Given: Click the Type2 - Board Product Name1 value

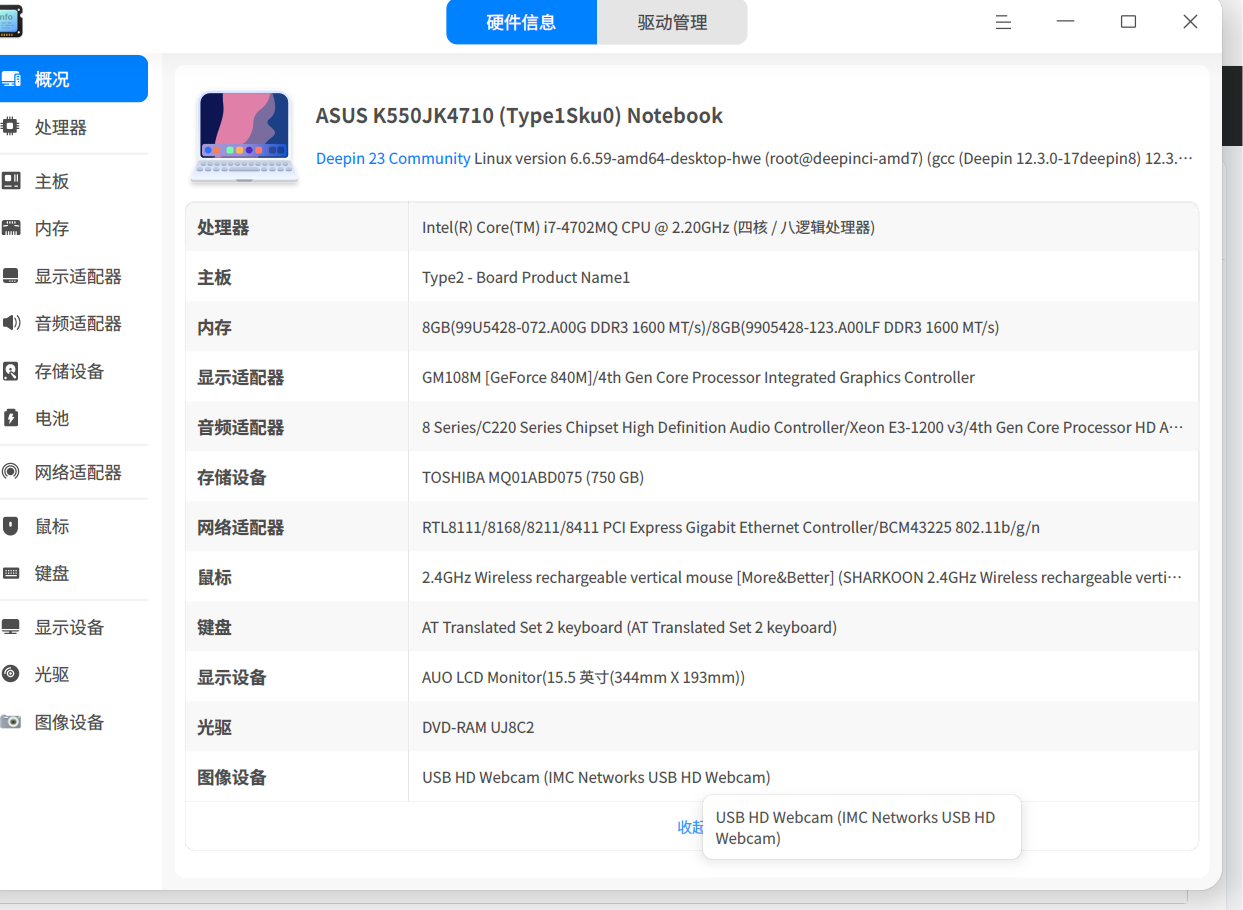Looking at the screenshot, I should click(526, 277).
